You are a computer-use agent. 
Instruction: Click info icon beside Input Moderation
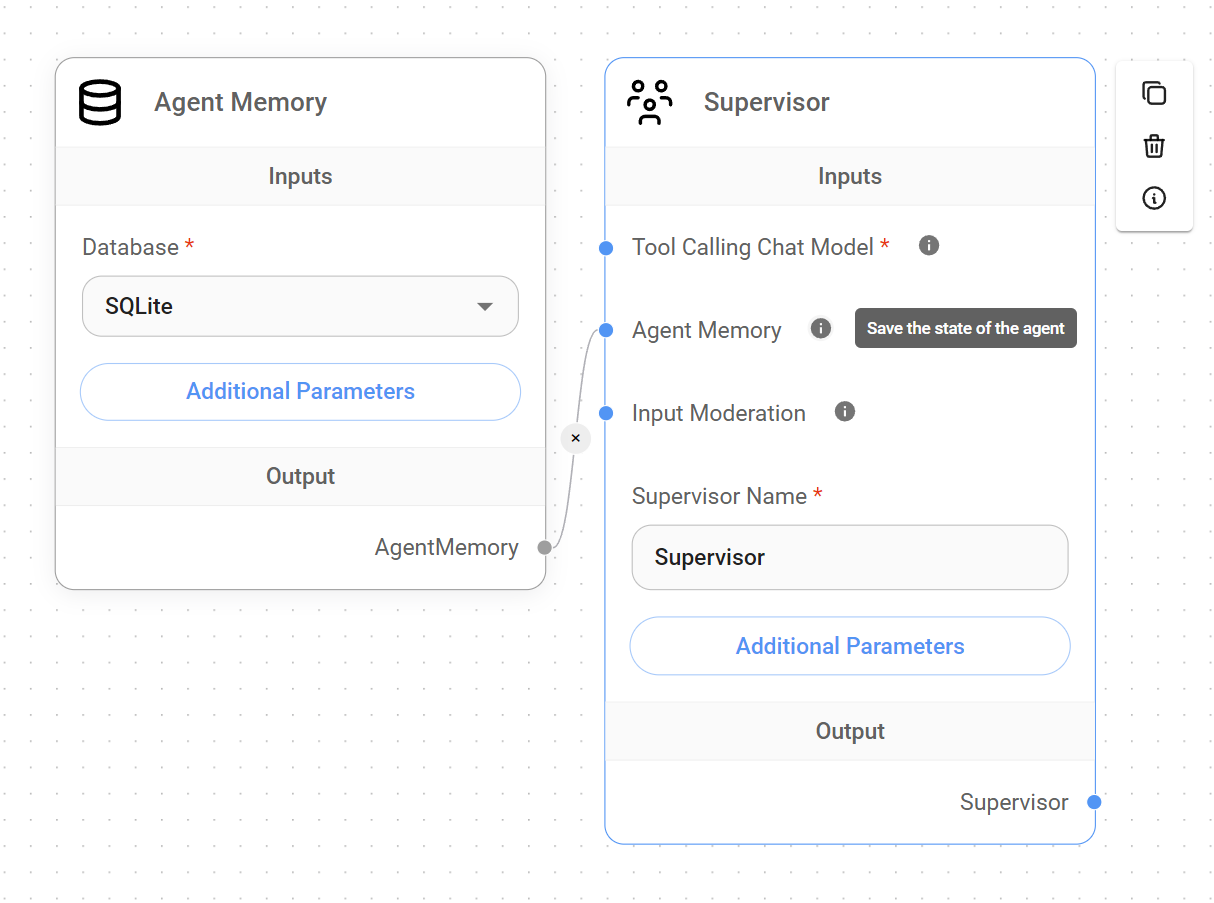(x=845, y=411)
